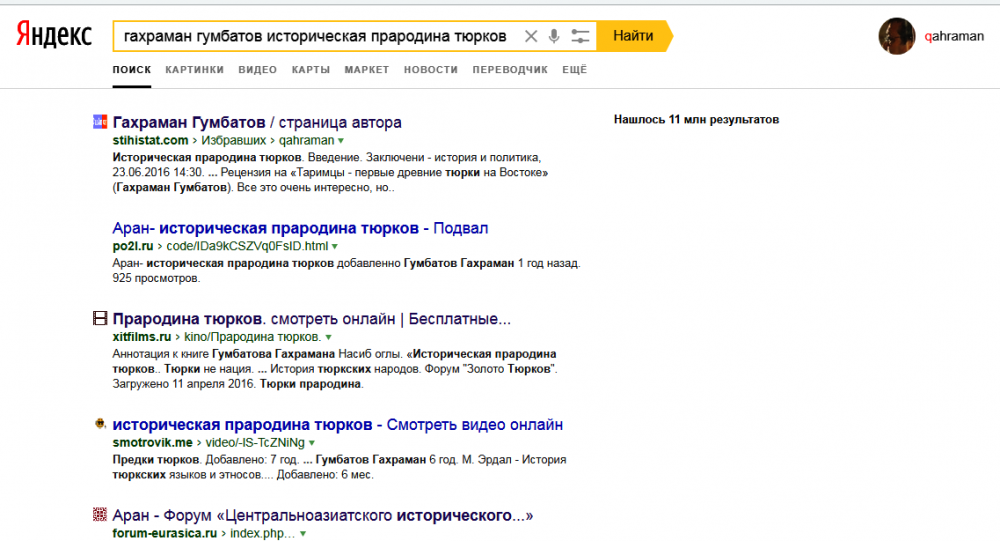Open the po2l.ru domain link
Image resolution: width=1000 pixels, height=541 pixels.
click(133, 246)
